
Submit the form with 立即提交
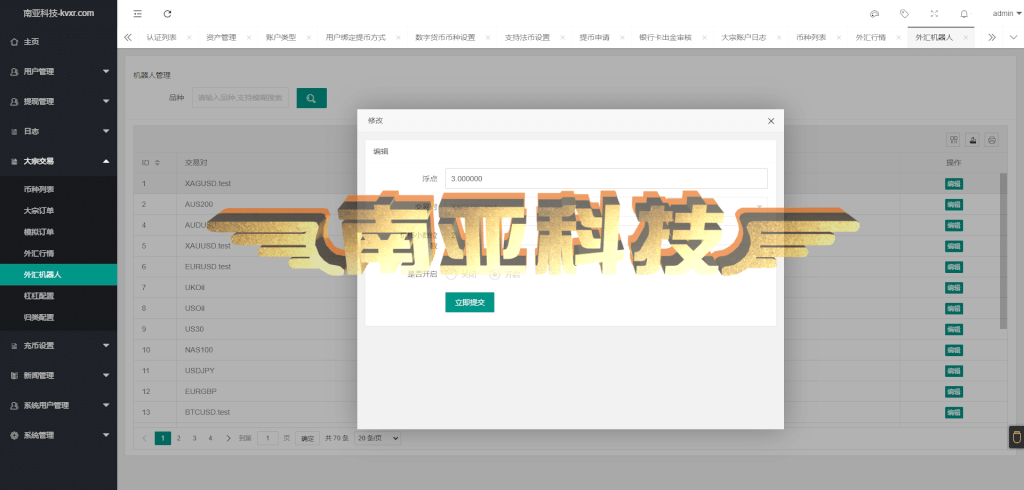pos(470,302)
